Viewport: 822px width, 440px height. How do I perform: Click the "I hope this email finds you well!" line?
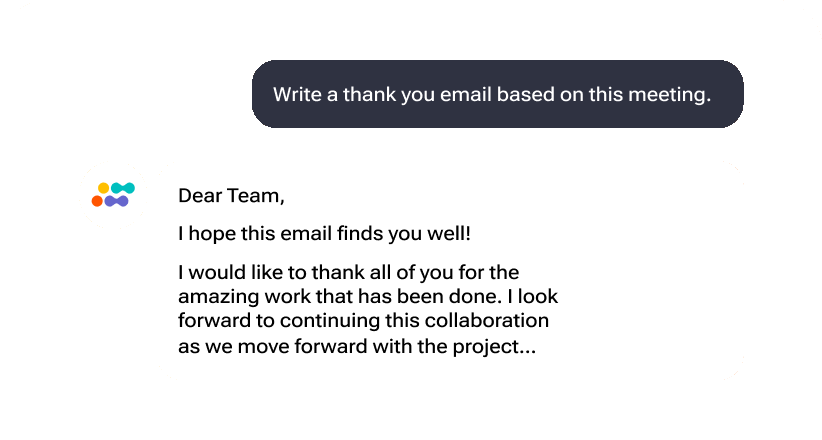tap(325, 233)
